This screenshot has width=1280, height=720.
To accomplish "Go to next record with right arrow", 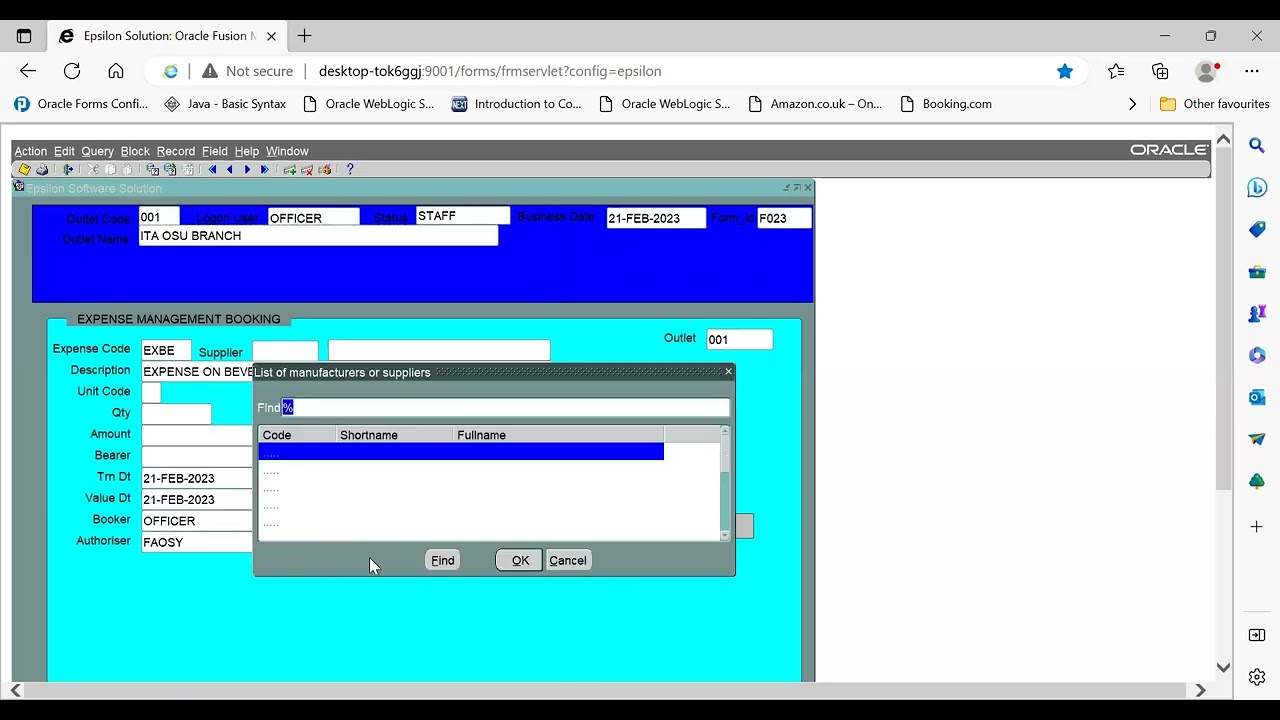I will click(247, 170).
